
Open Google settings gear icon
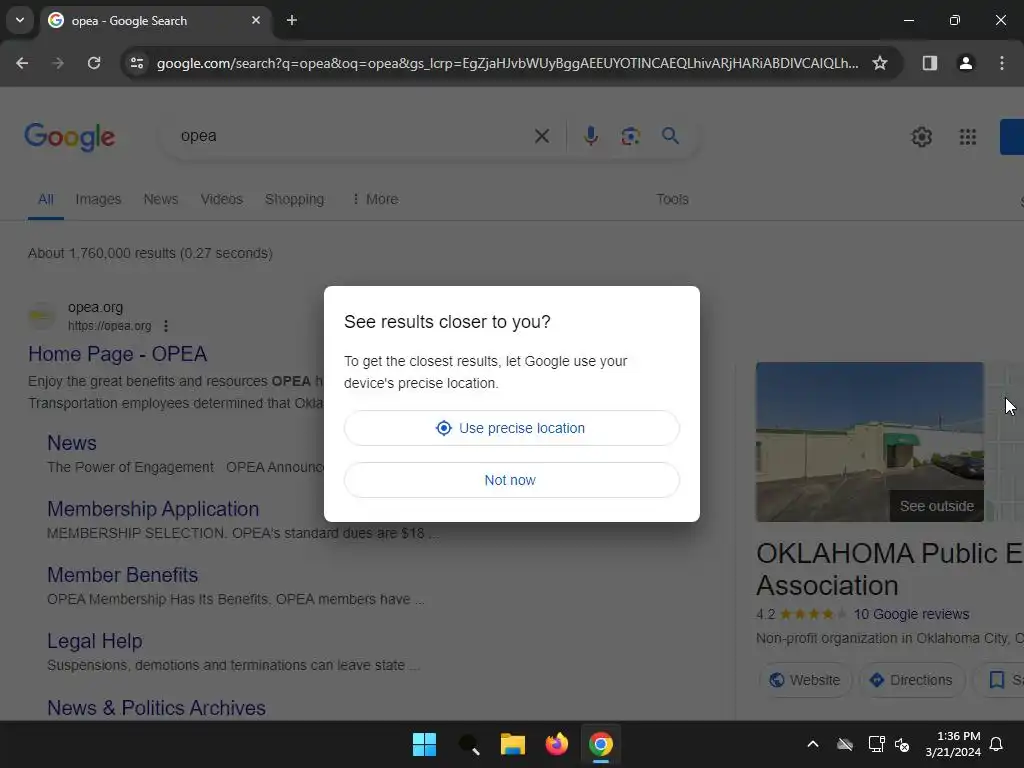(x=921, y=136)
